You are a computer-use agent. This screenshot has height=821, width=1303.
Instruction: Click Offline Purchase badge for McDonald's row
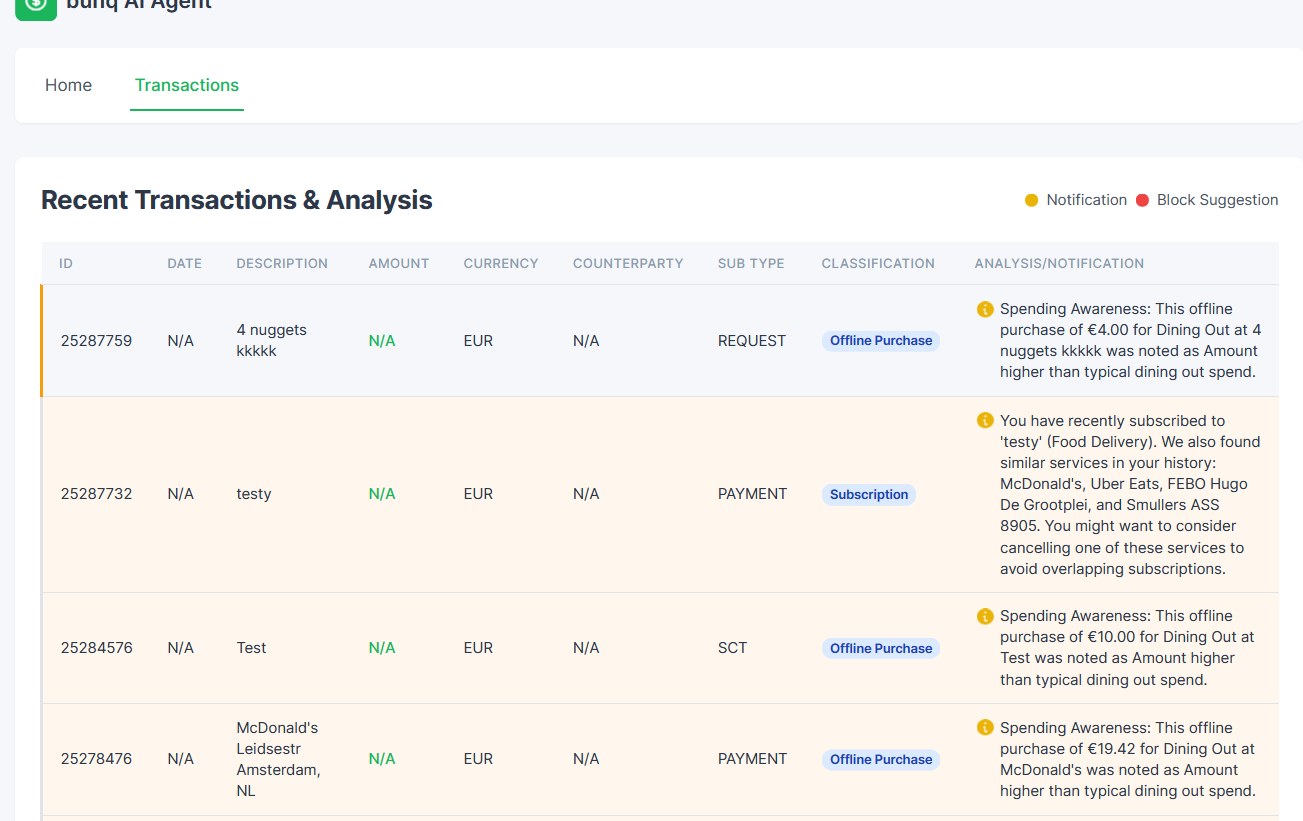click(881, 759)
